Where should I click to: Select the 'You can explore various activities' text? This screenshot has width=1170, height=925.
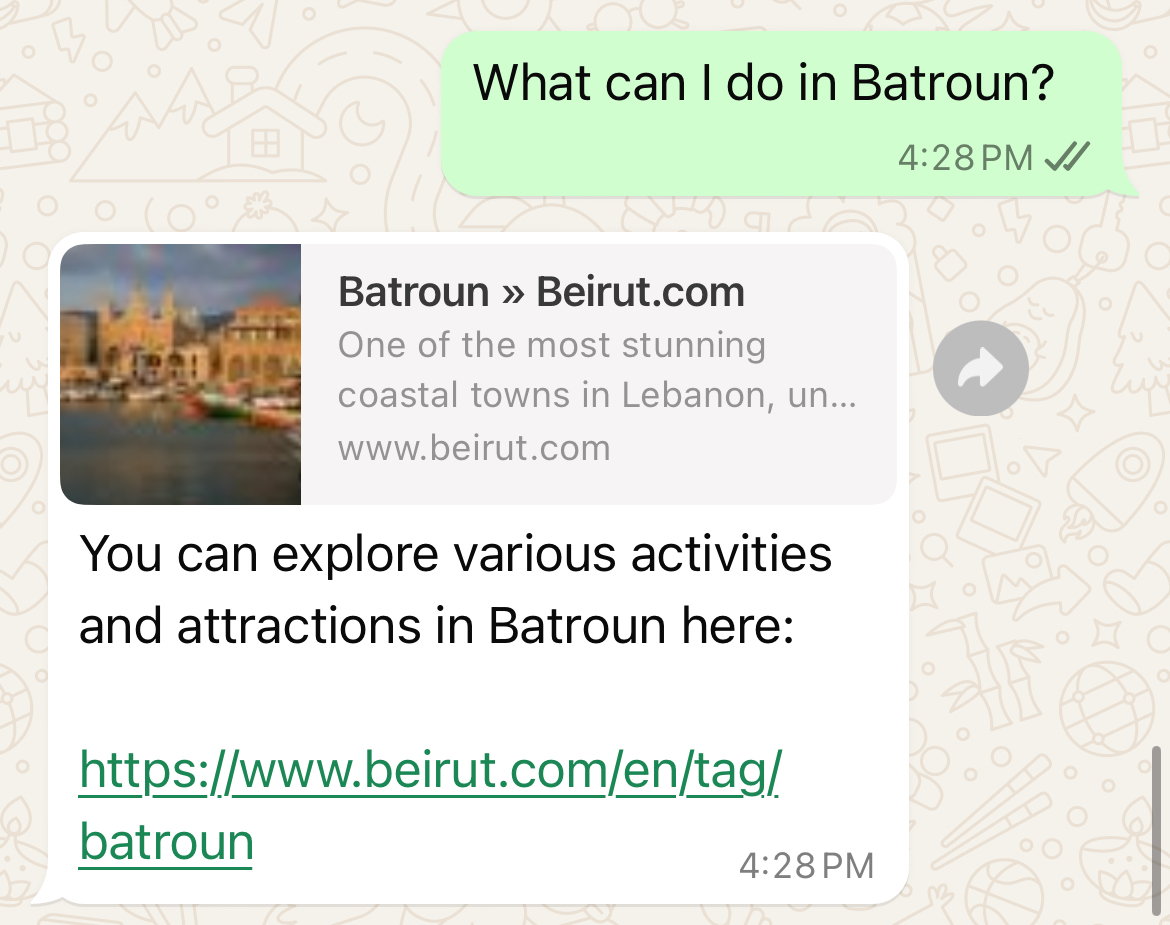[455, 554]
